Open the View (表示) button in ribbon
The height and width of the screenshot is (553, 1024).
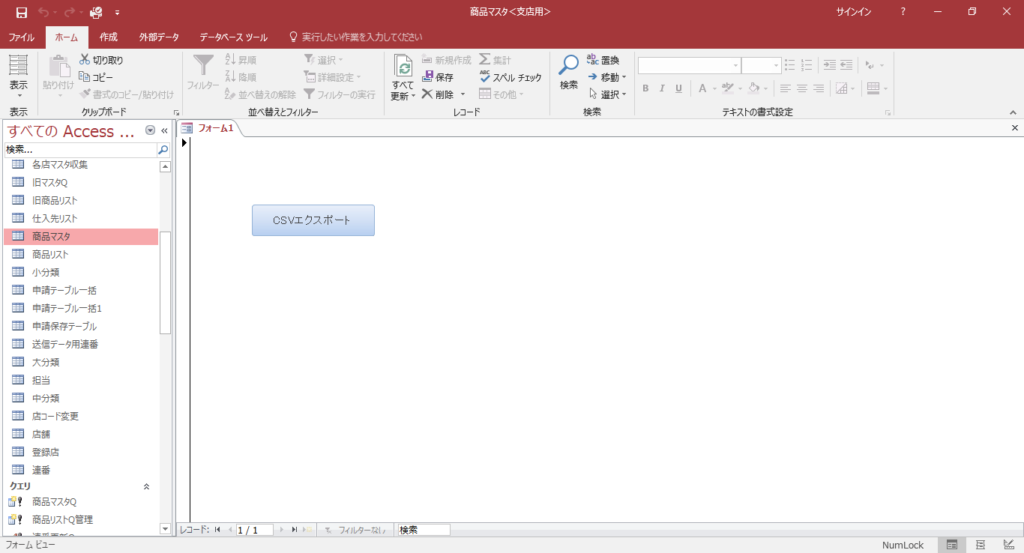[x=18, y=77]
